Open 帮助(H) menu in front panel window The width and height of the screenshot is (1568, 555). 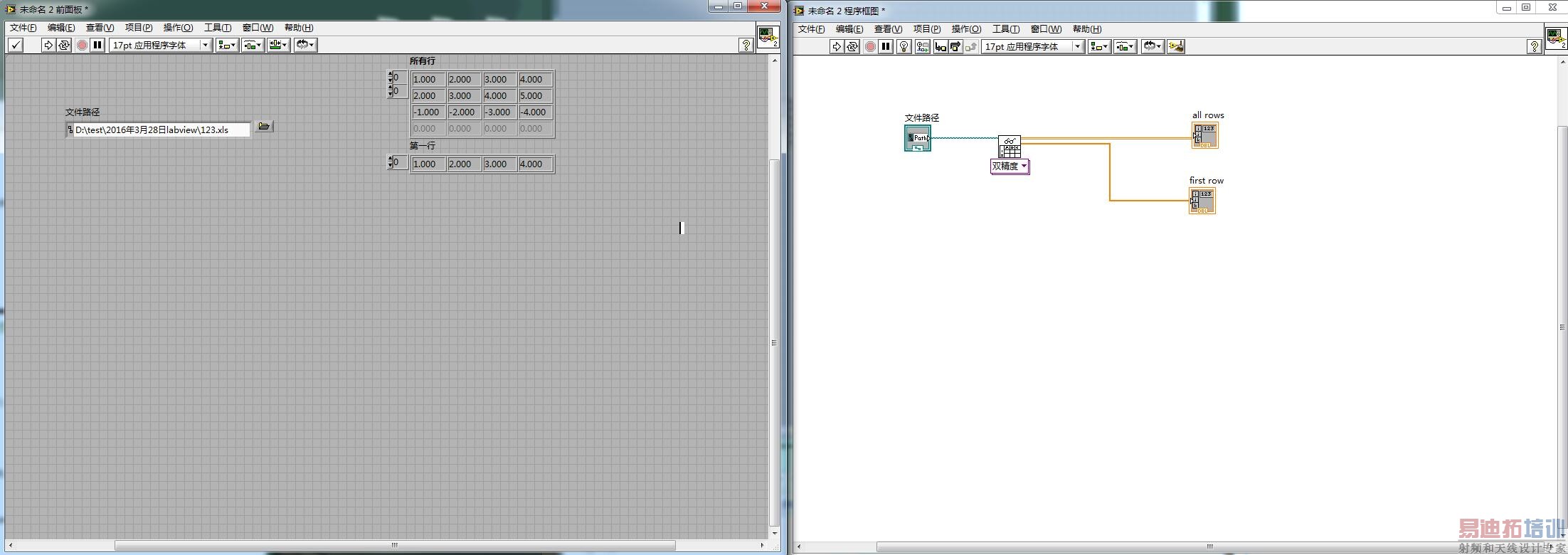tap(299, 28)
